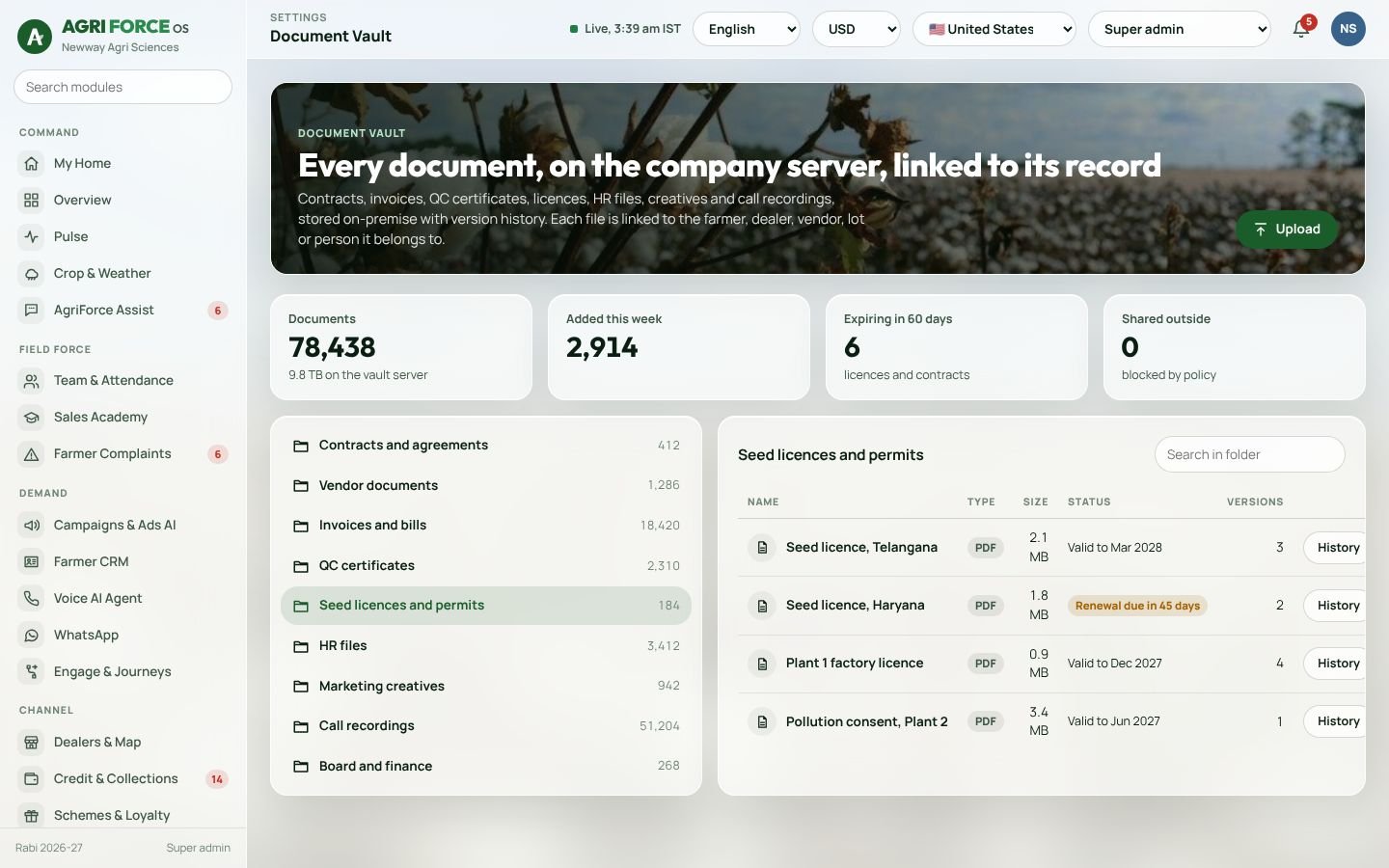The height and width of the screenshot is (868, 1389).
Task: Click the Team & Attendance people icon
Action: coord(32,380)
